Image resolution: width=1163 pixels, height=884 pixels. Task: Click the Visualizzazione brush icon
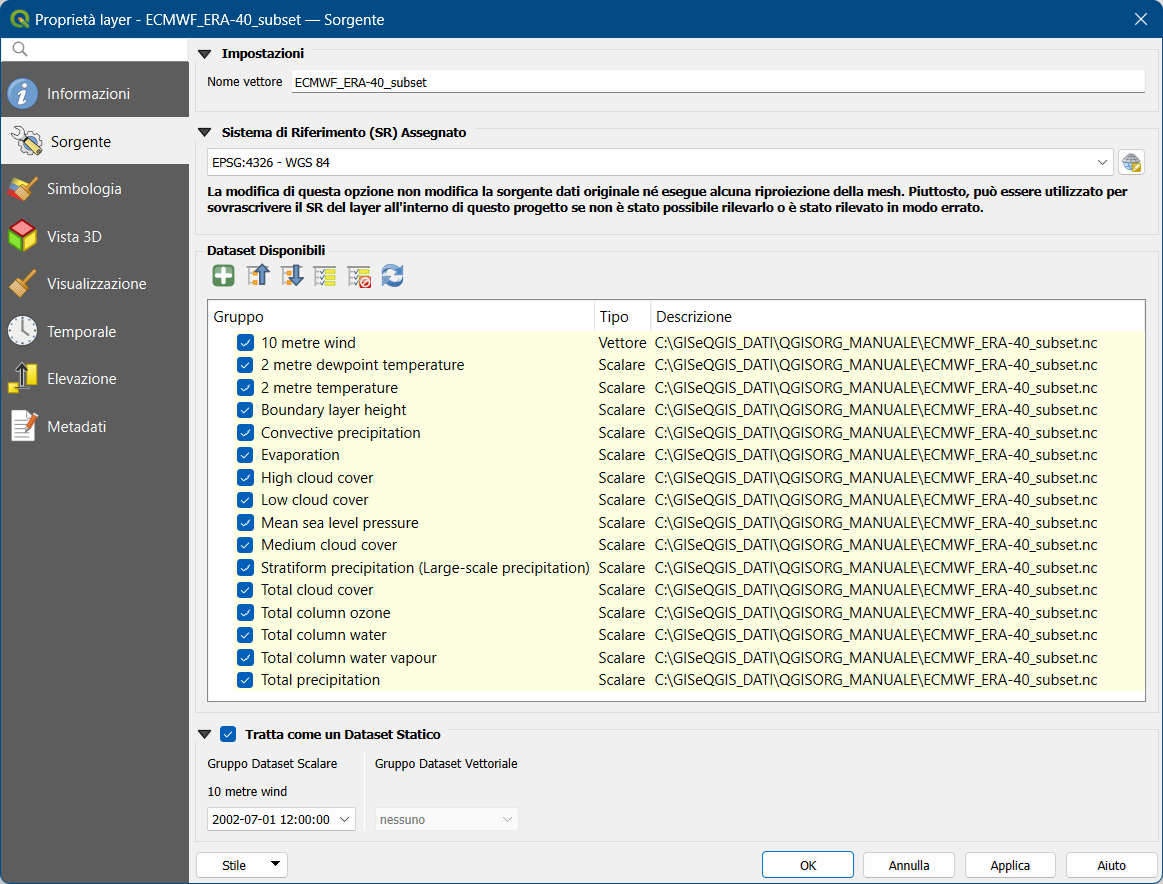click(22, 283)
